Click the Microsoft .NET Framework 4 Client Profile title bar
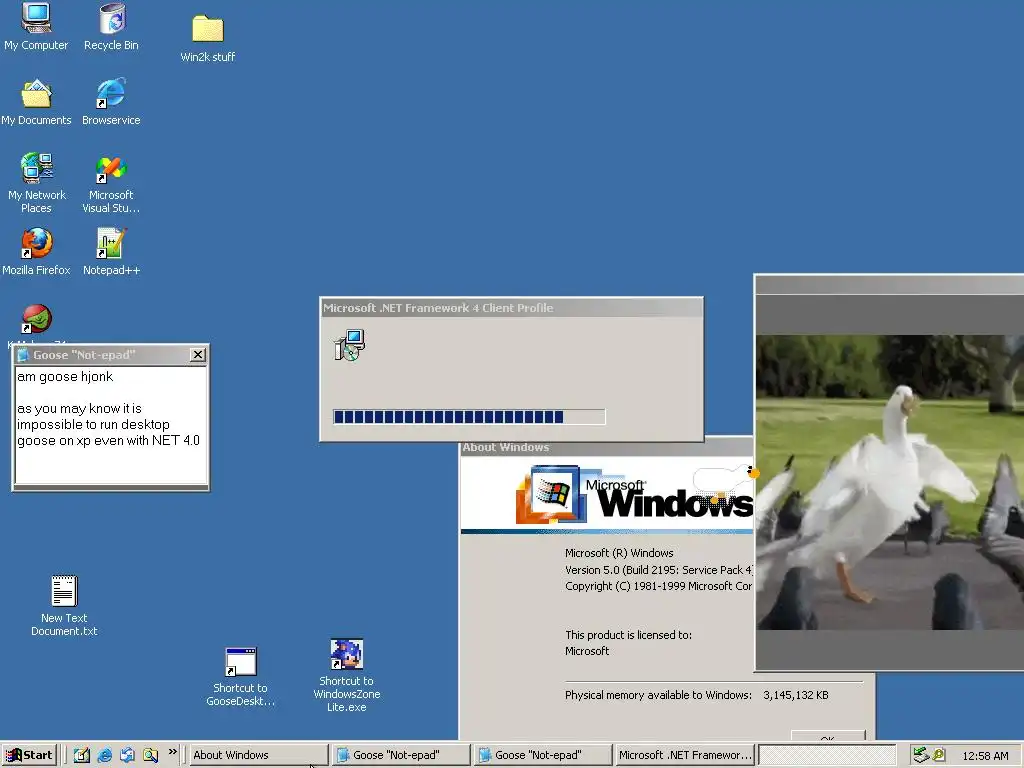1024x768 pixels. pos(511,308)
